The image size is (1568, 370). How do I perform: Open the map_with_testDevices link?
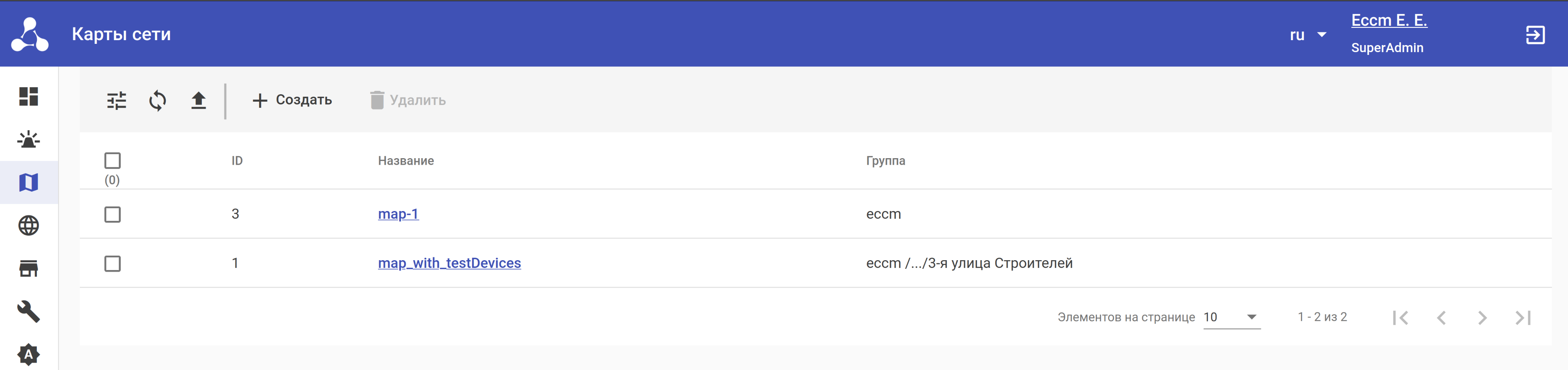coord(449,263)
